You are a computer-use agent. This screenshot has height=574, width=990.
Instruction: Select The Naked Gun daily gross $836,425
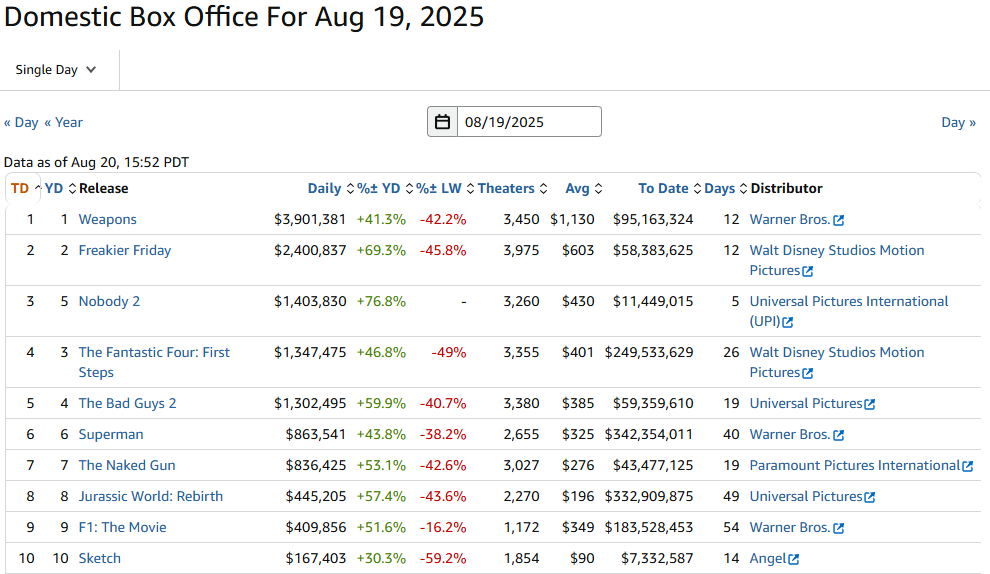(316, 465)
